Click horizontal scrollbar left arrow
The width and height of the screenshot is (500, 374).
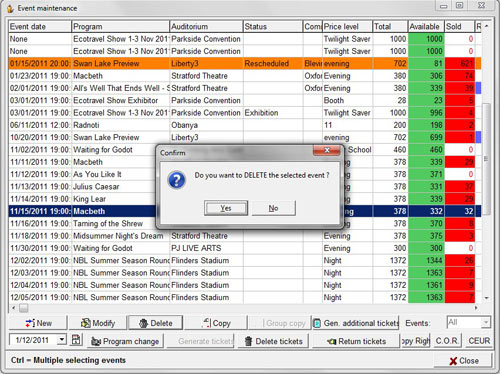pyautogui.click(x=13, y=308)
